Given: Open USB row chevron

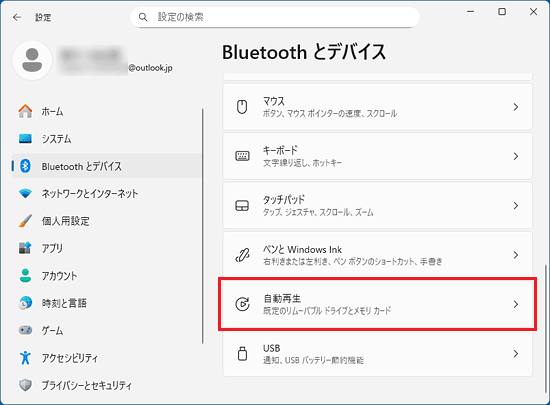Looking at the screenshot, I should 516,353.
